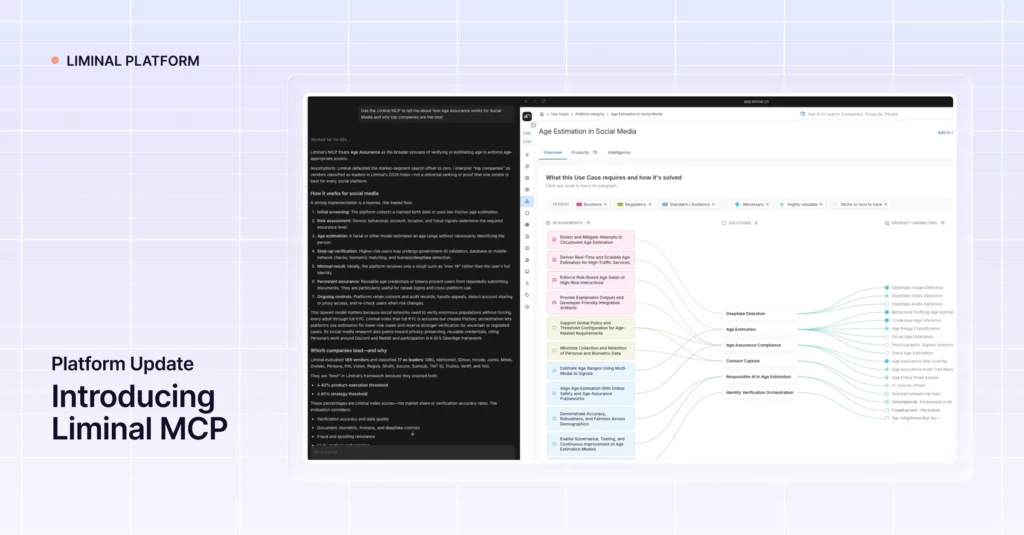The width and height of the screenshot is (1024, 535).
Task: Click the browser reload icon in the top bar
Action: click(543, 101)
